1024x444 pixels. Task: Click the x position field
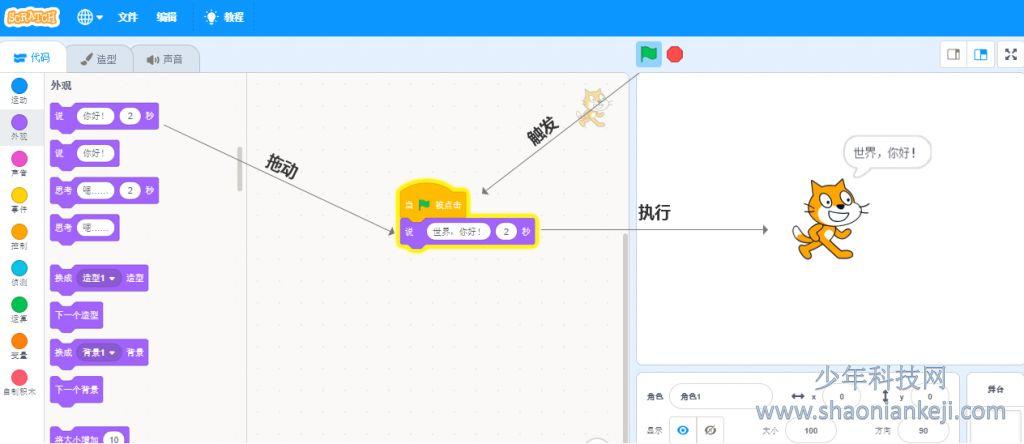tap(842, 396)
